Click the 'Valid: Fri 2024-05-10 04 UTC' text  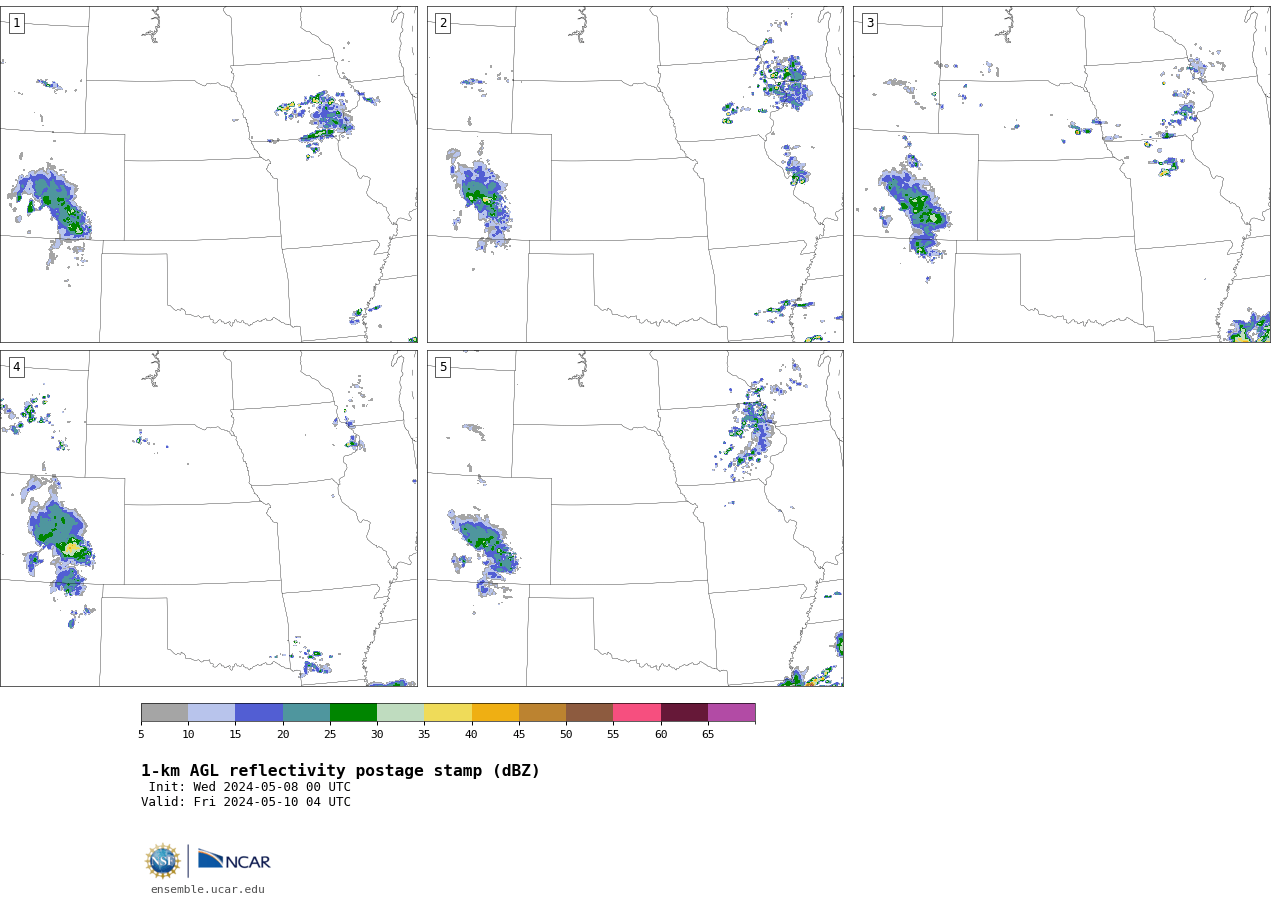pyautogui.click(x=246, y=802)
